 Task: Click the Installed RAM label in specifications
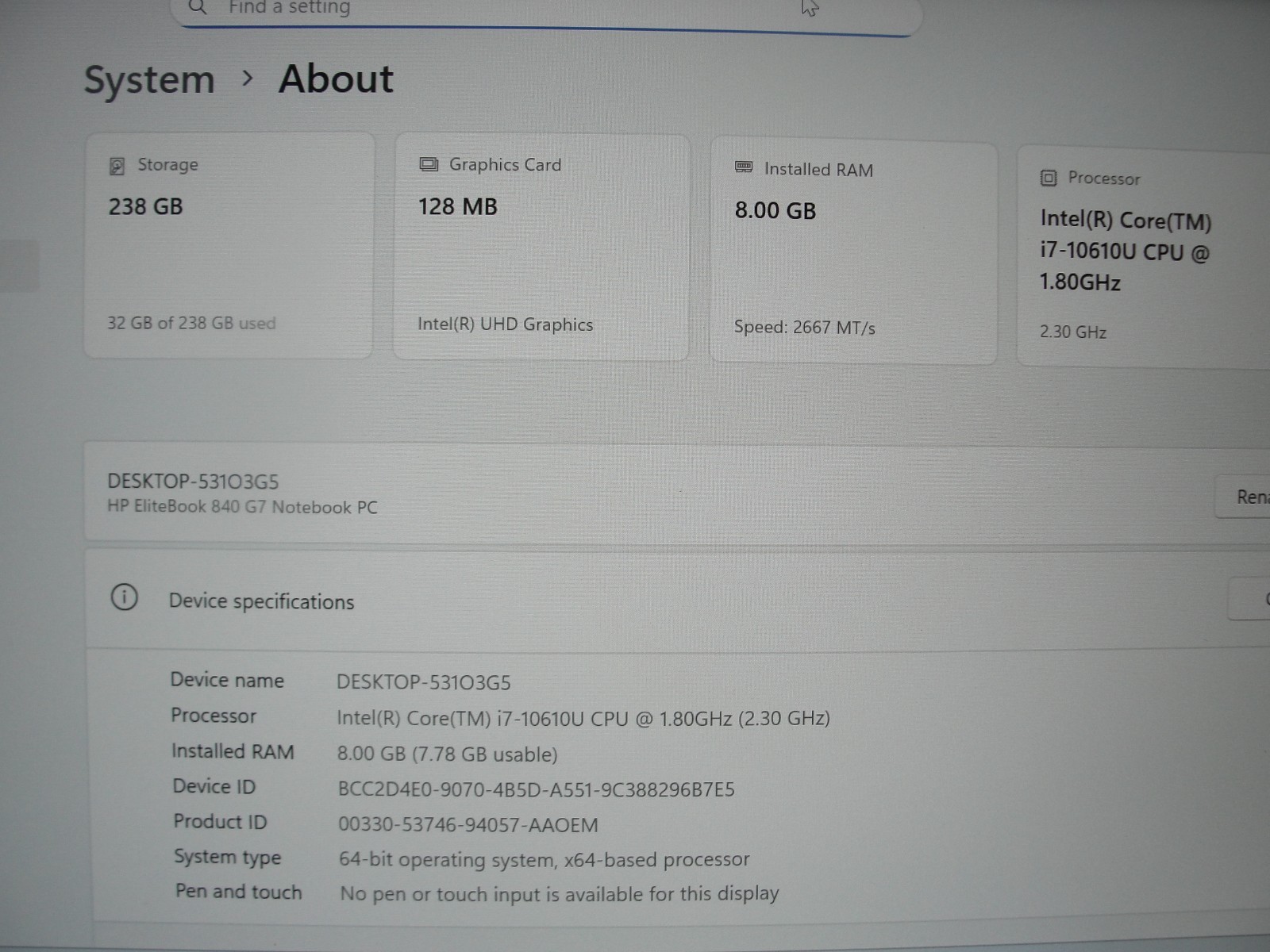point(233,751)
